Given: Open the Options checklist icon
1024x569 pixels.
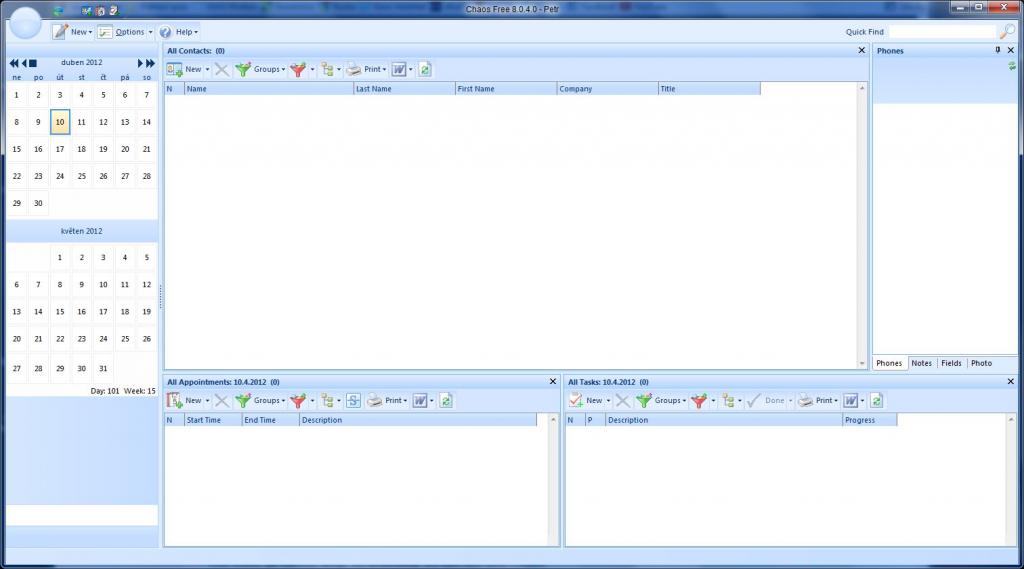Looking at the screenshot, I should click(x=104, y=31).
